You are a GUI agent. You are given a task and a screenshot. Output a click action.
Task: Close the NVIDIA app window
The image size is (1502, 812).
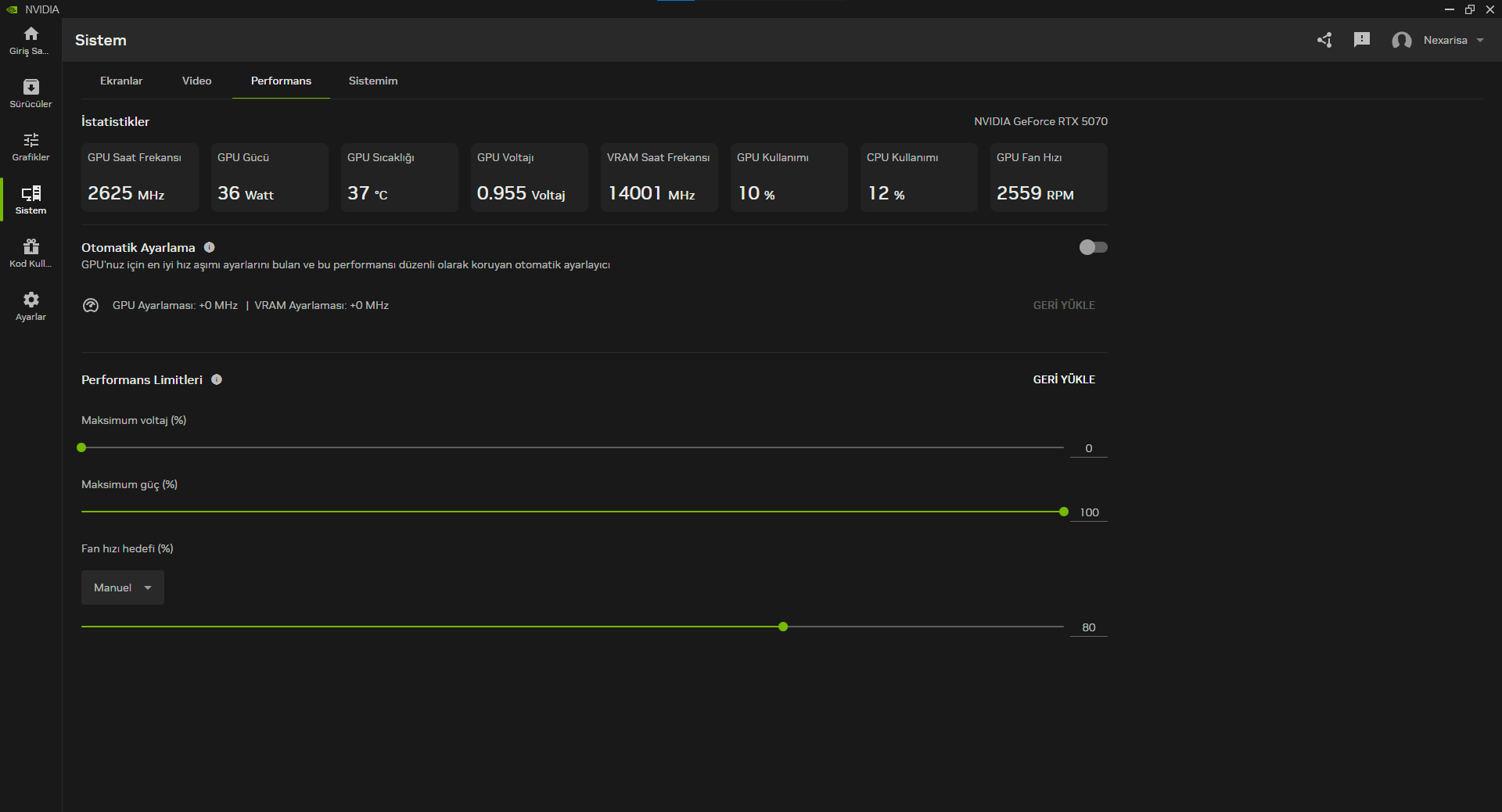[1490, 9]
